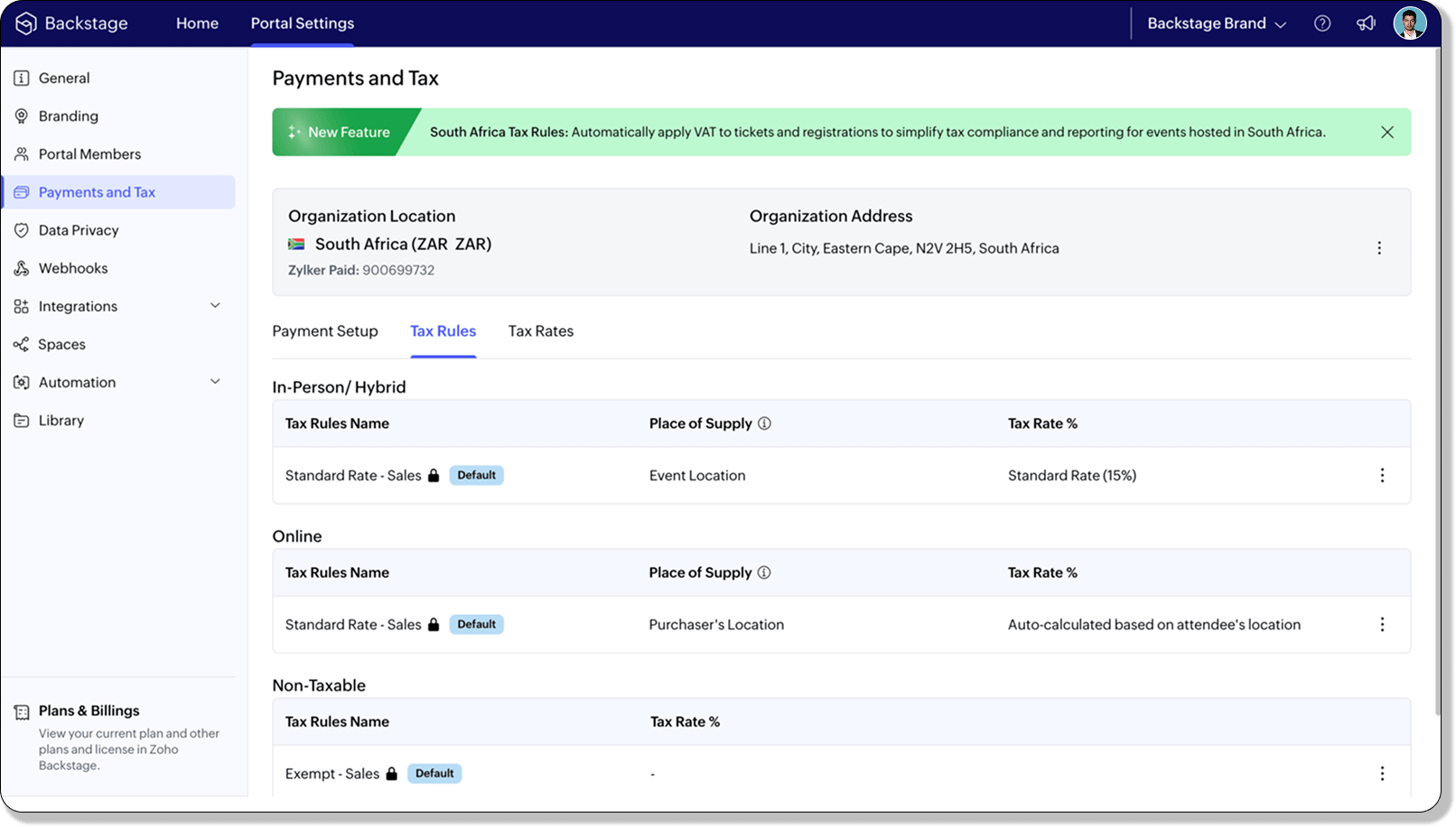Switch to the Payment Setup tab
The image size is (1456, 827).
pos(325,331)
